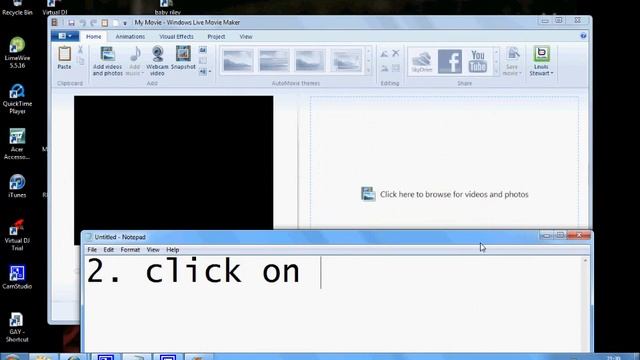This screenshot has width=640, height=360.
Task: Share the movie to YouTube
Action: [478, 62]
